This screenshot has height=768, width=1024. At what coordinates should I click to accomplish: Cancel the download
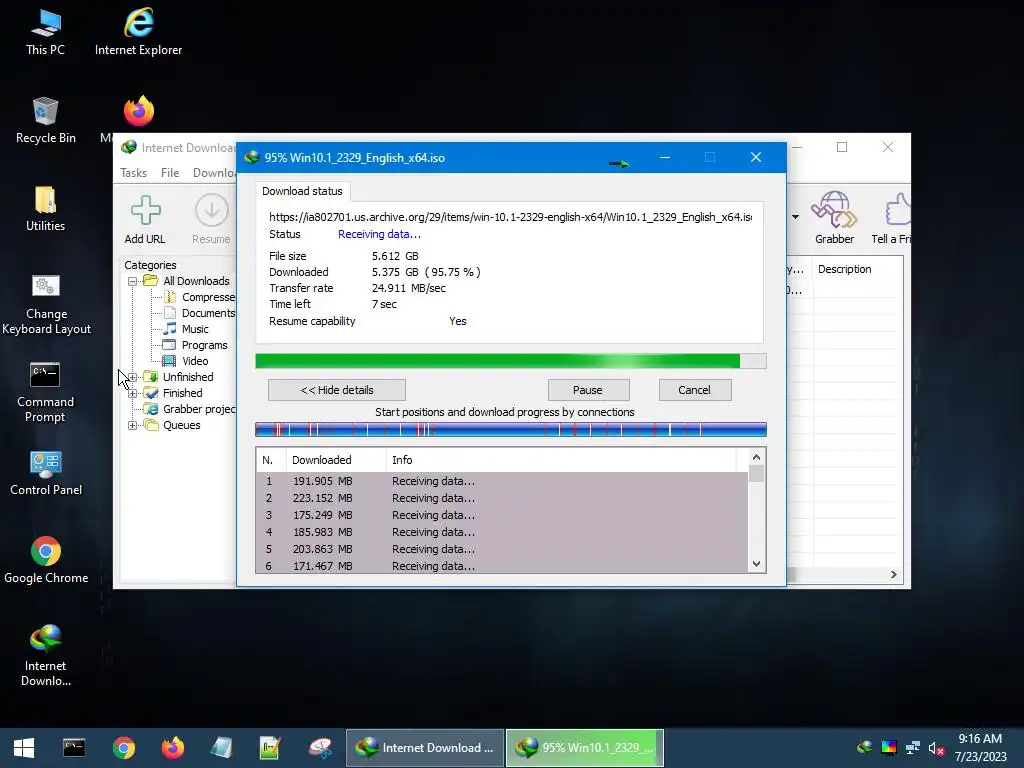pos(695,390)
